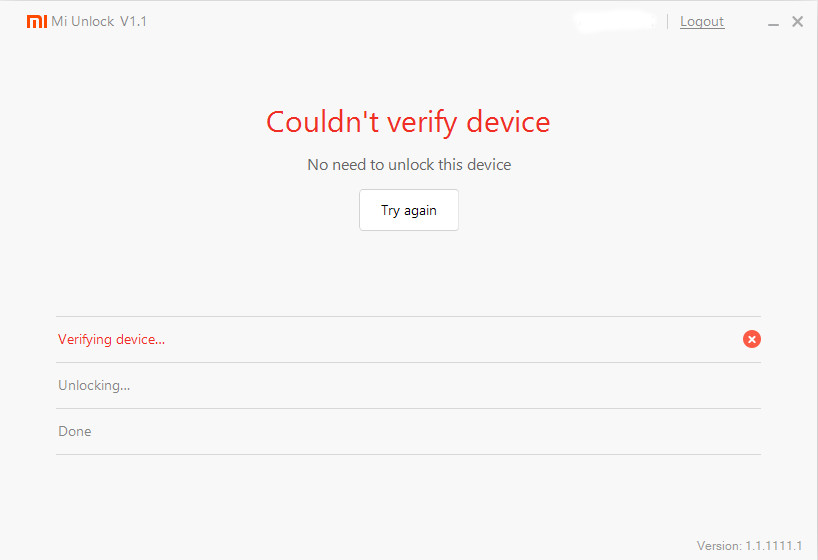This screenshot has height=560, width=818.
Task: Click the separator line above "Verifying device..."
Action: (408, 317)
